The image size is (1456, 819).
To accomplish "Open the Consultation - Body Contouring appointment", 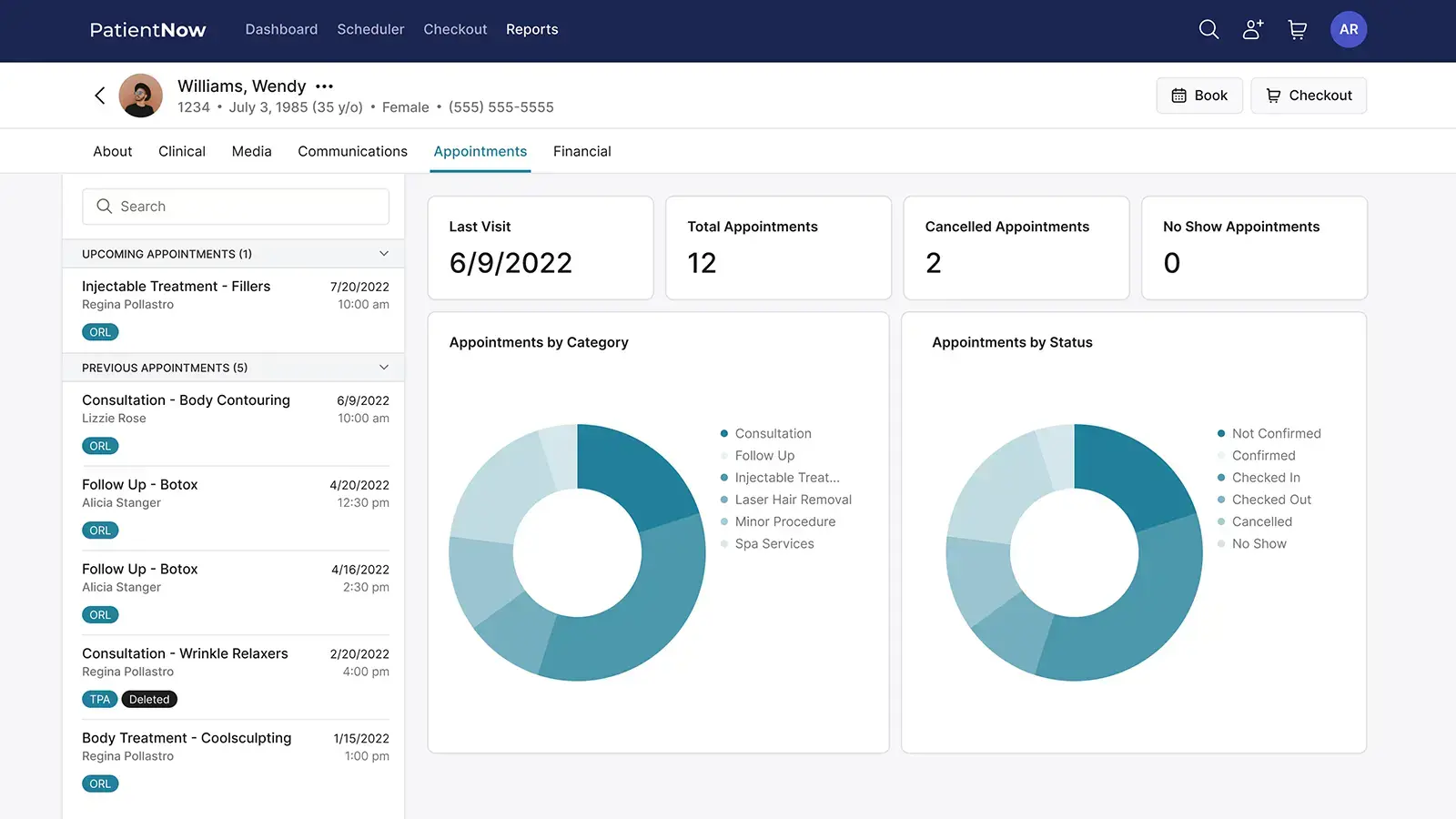I will [x=236, y=423].
